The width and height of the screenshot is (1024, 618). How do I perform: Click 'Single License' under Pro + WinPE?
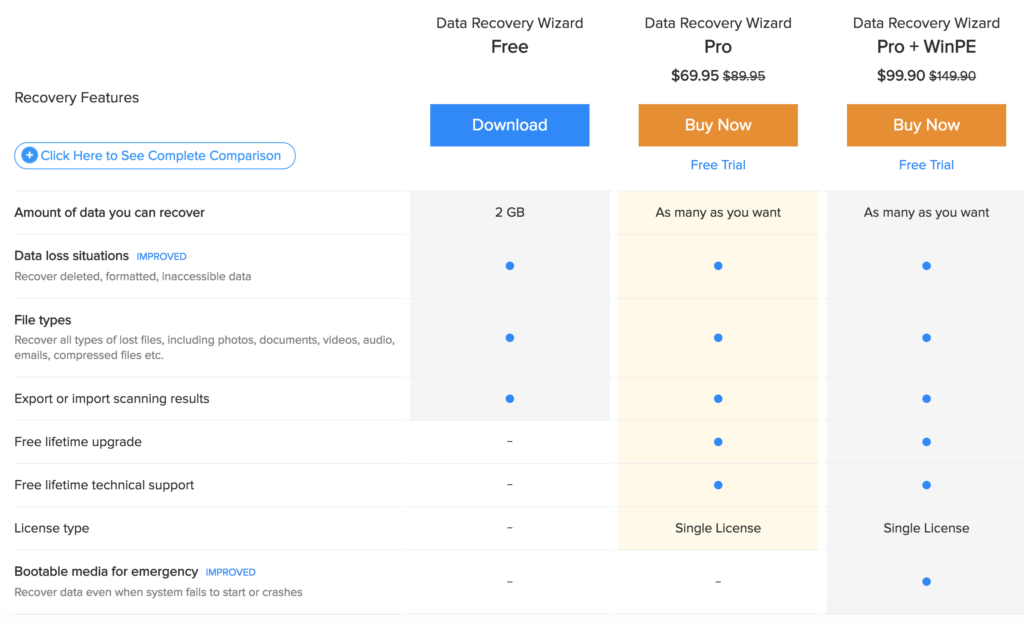tap(926, 528)
